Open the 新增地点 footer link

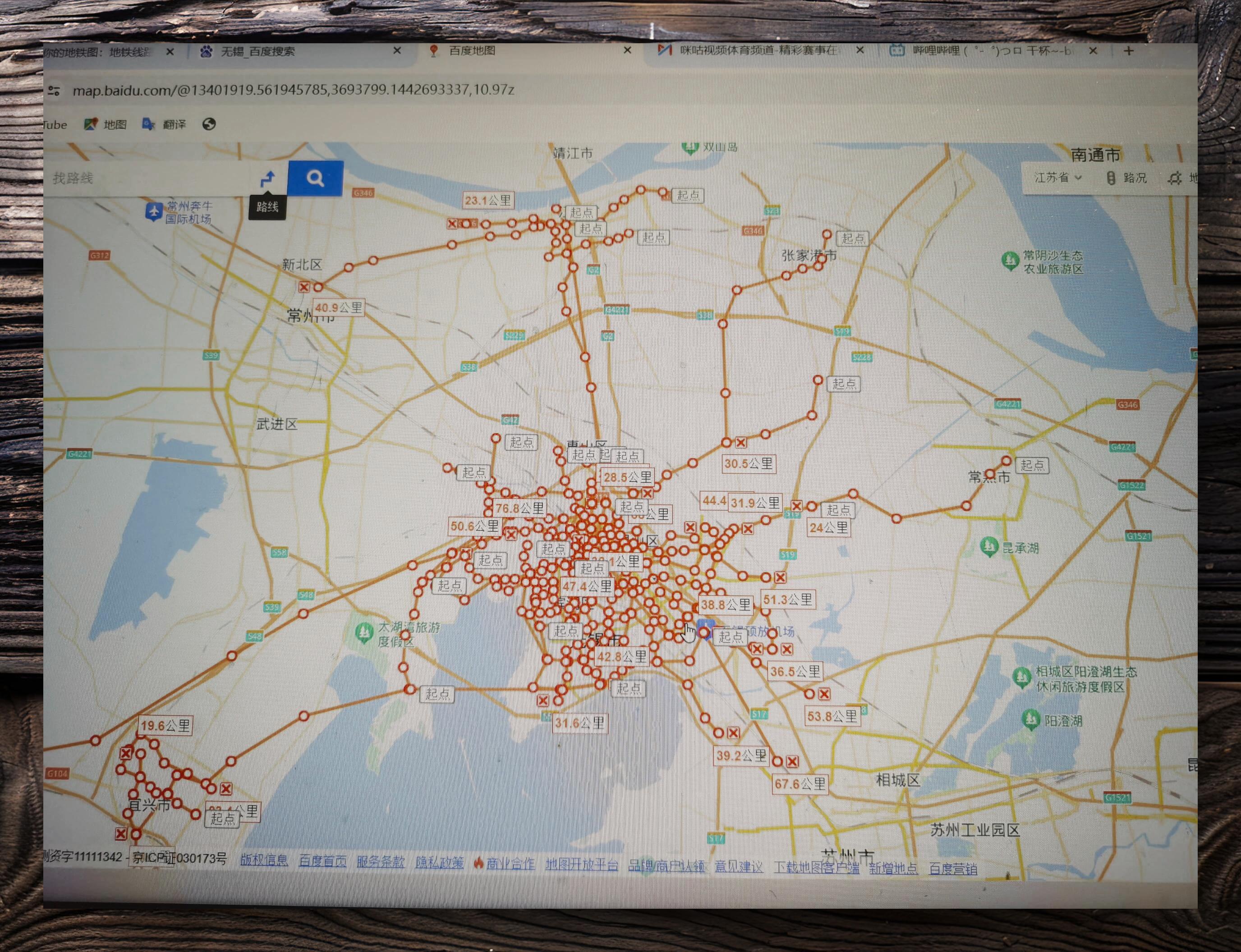click(893, 868)
